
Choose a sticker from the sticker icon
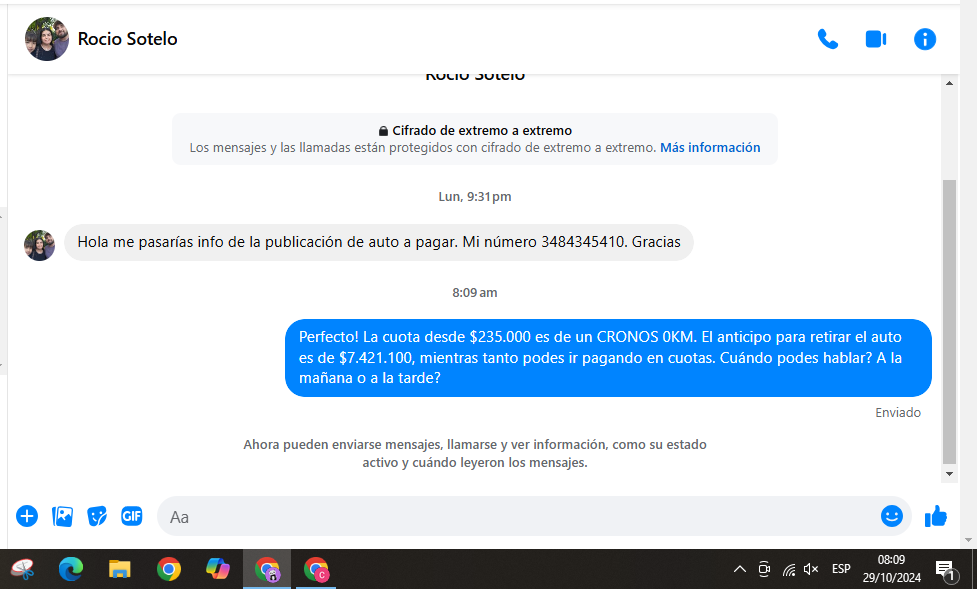click(x=97, y=516)
